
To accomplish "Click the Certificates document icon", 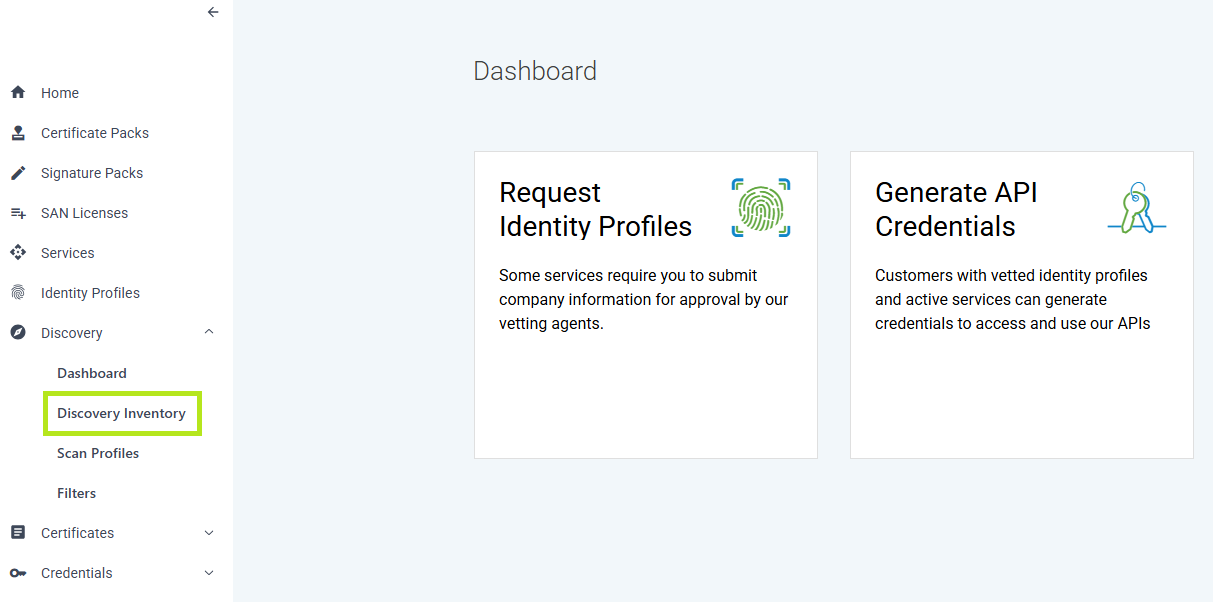I will click(x=17, y=532).
